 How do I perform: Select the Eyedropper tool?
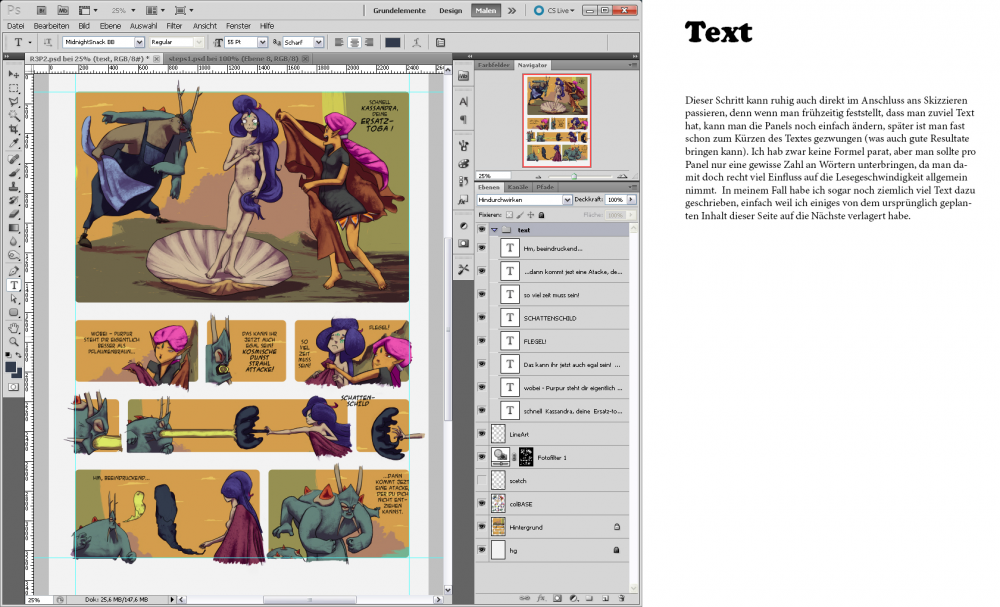coord(13,142)
